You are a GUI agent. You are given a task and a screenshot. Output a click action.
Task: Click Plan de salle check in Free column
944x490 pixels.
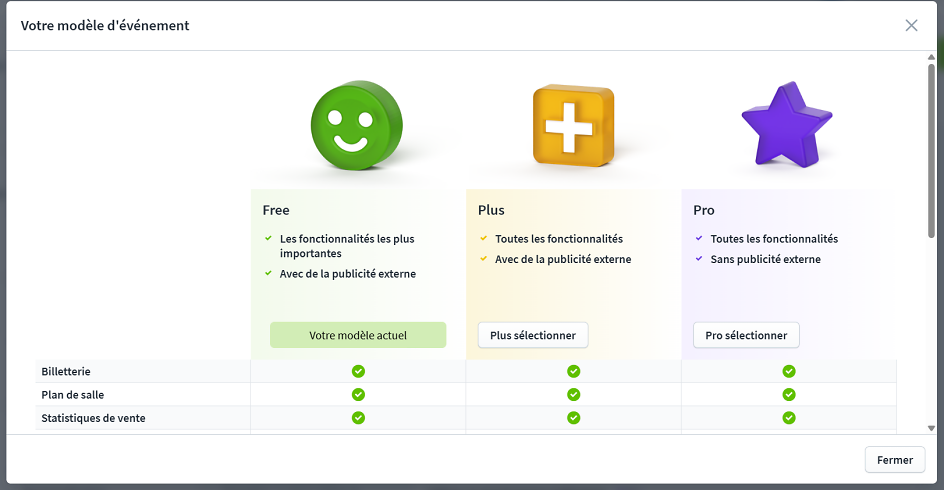(x=358, y=394)
